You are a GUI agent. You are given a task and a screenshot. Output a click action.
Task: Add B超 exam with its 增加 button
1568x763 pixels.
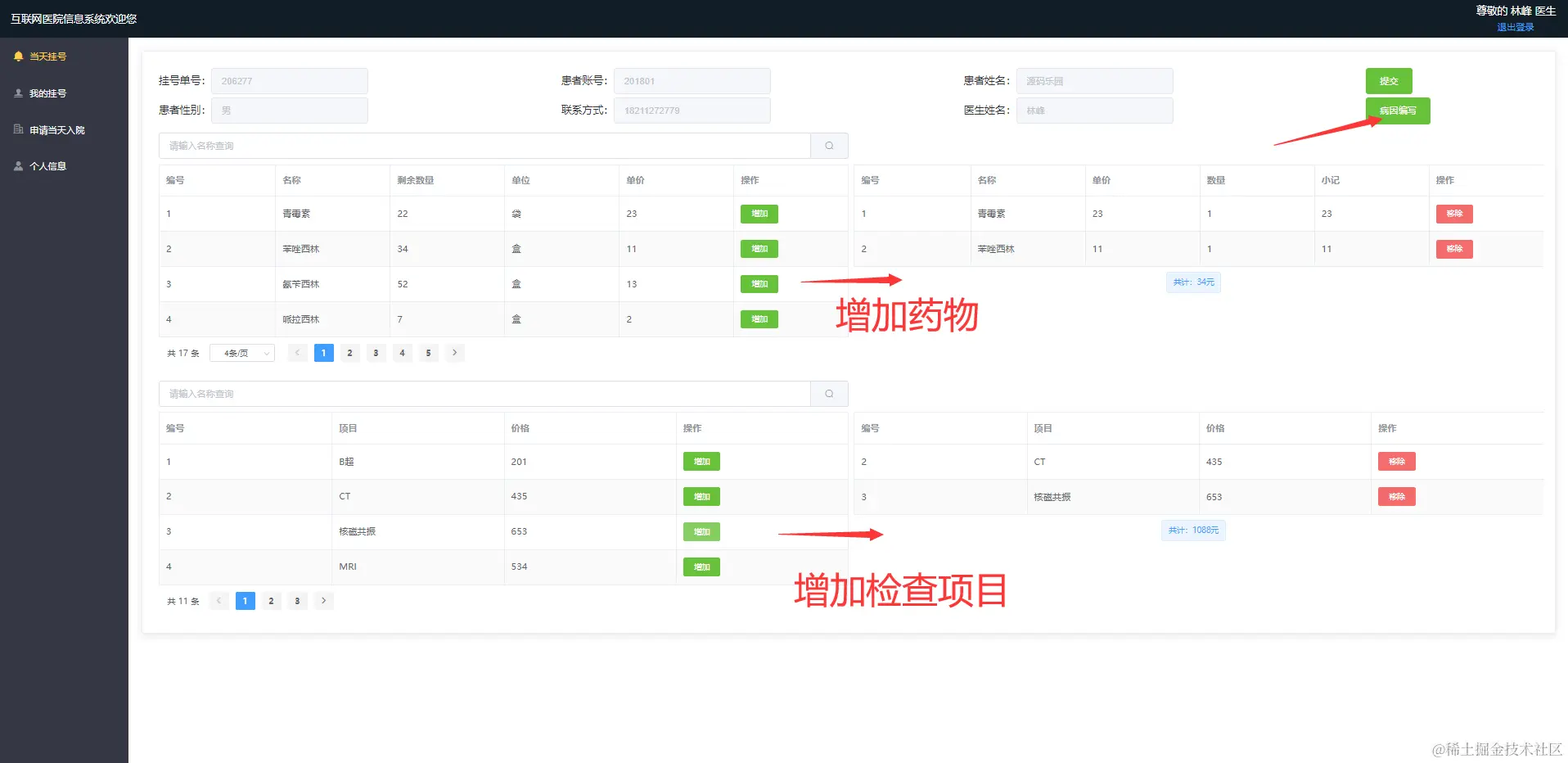[x=701, y=462]
